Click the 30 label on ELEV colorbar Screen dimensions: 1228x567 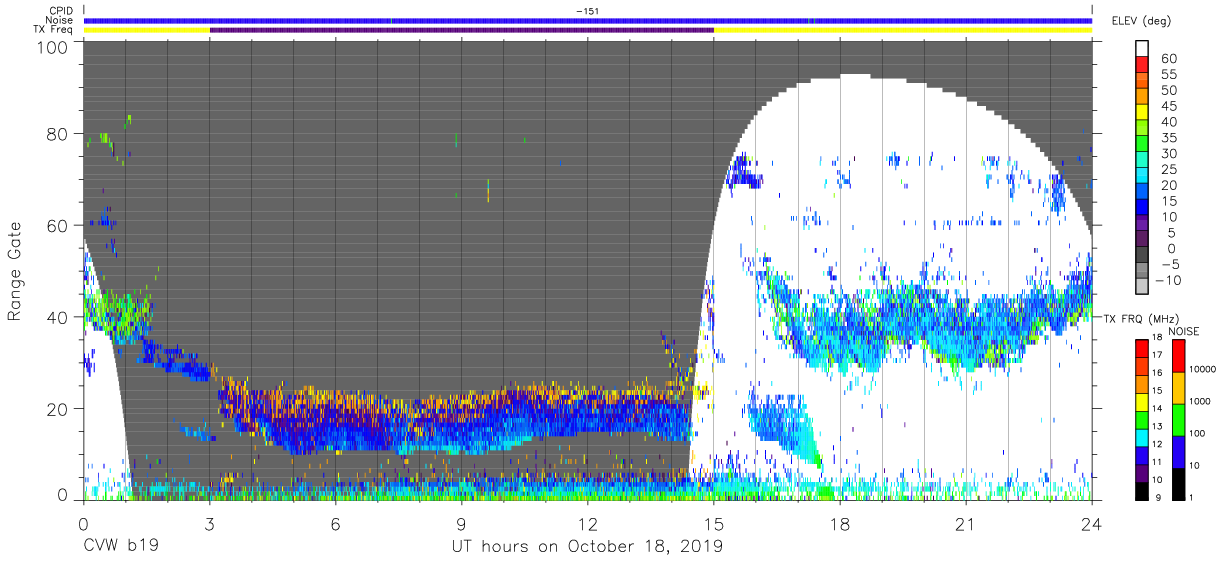click(x=1169, y=154)
